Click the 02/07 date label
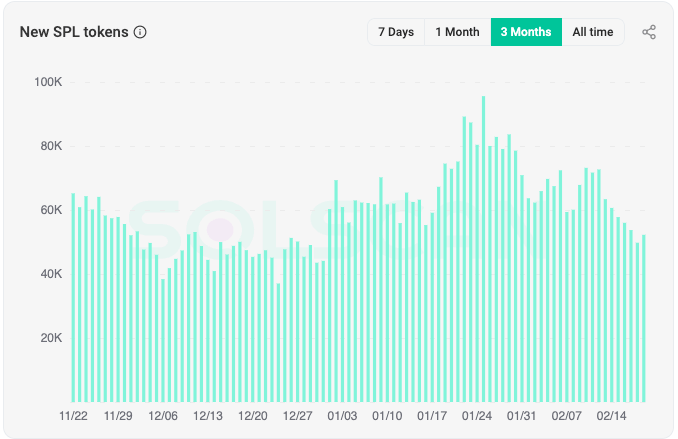This screenshot has height=439, width=678. (566, 416)
